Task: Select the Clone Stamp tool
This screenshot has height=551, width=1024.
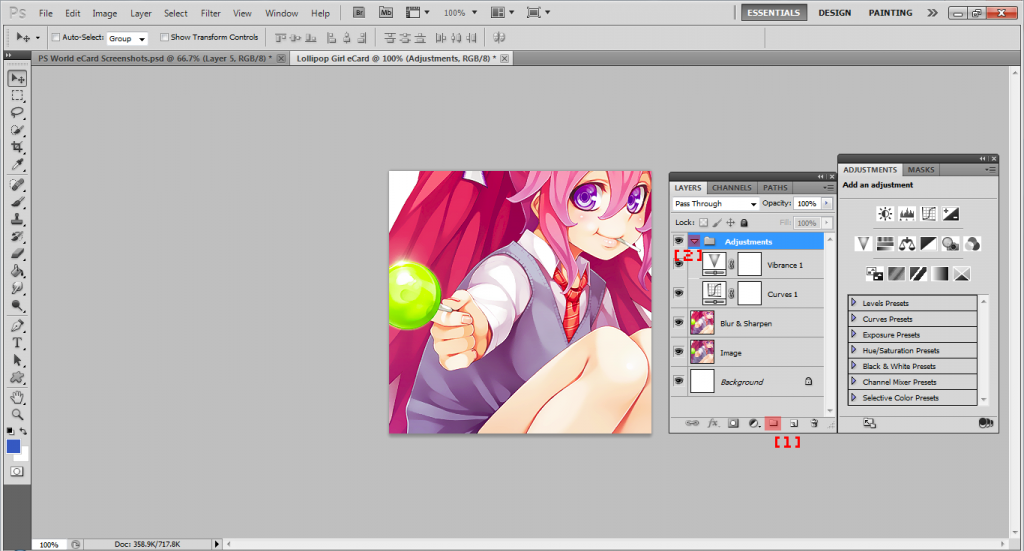Action: [x=18, y=219]
